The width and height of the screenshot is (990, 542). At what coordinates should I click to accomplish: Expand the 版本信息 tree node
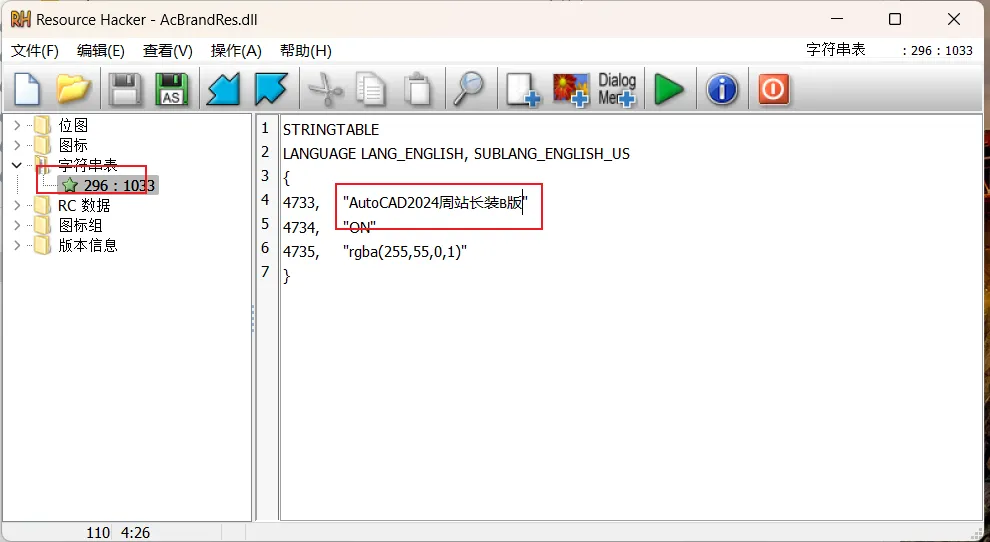pyautogui.click(x=17, y=245)
